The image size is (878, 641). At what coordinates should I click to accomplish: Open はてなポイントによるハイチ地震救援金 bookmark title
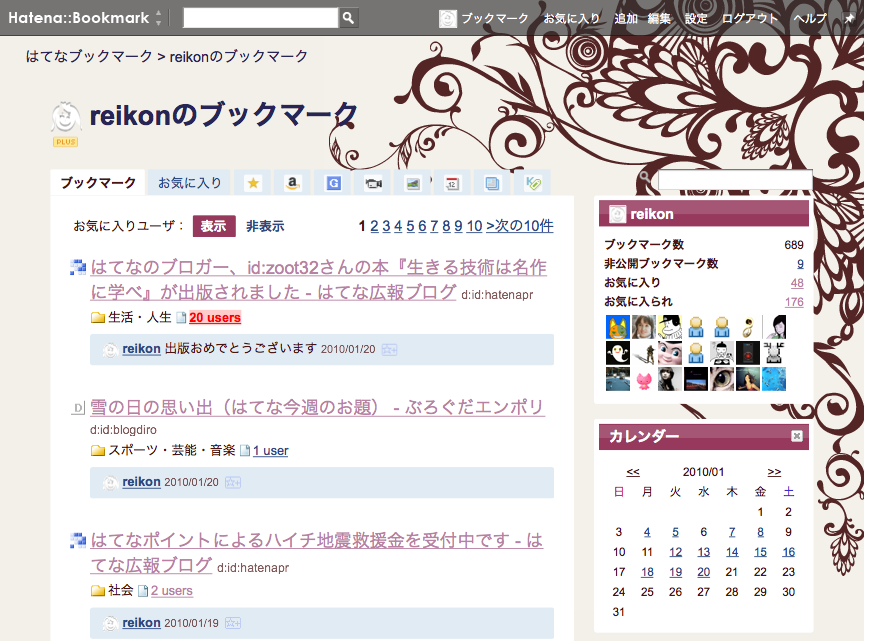coord(316,553)
